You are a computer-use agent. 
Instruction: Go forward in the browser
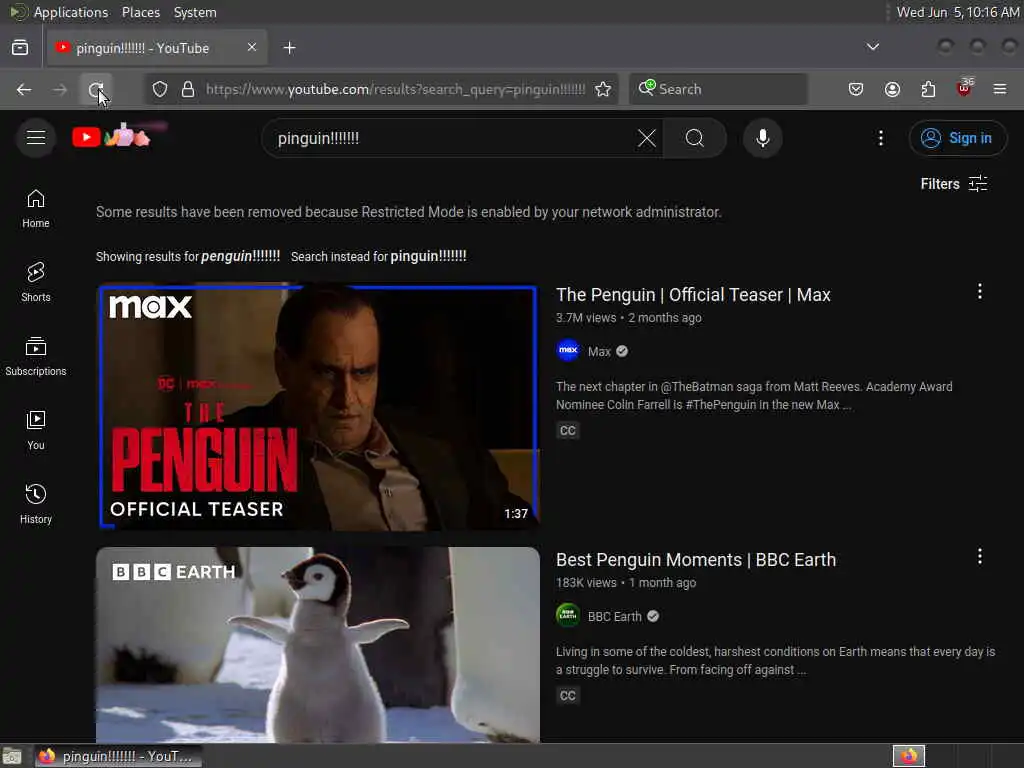(59, 89)
